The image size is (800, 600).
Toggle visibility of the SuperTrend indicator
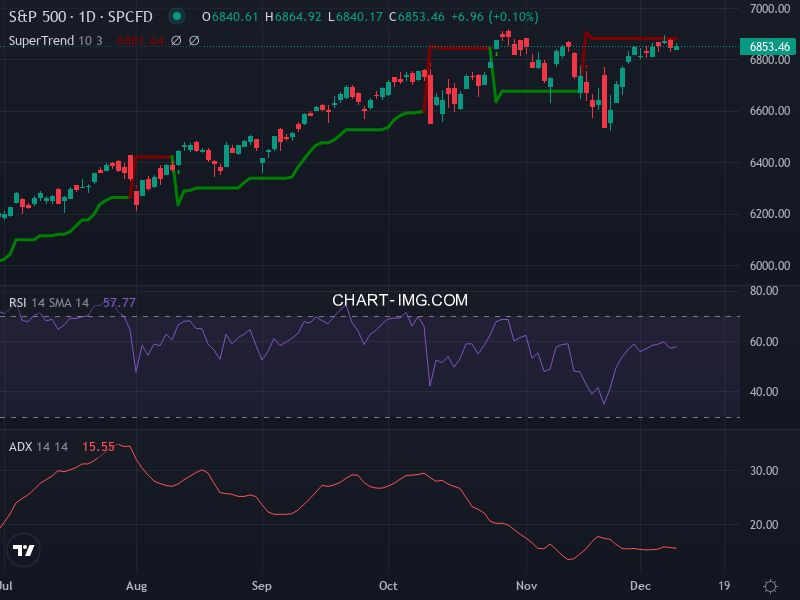pyautogui.click(x=88, y=40)
